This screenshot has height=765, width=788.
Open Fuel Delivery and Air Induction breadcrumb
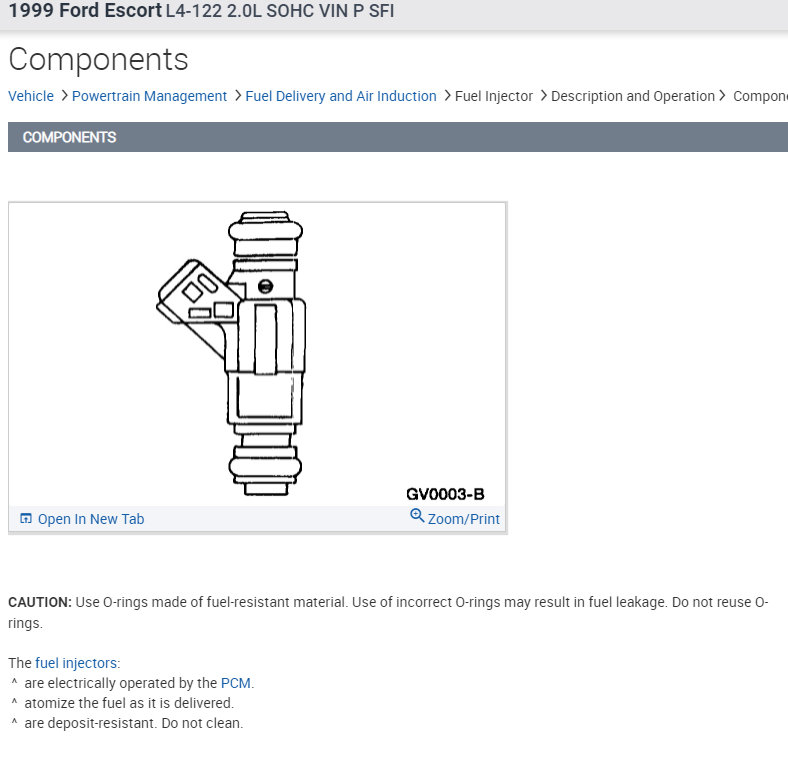341,96
